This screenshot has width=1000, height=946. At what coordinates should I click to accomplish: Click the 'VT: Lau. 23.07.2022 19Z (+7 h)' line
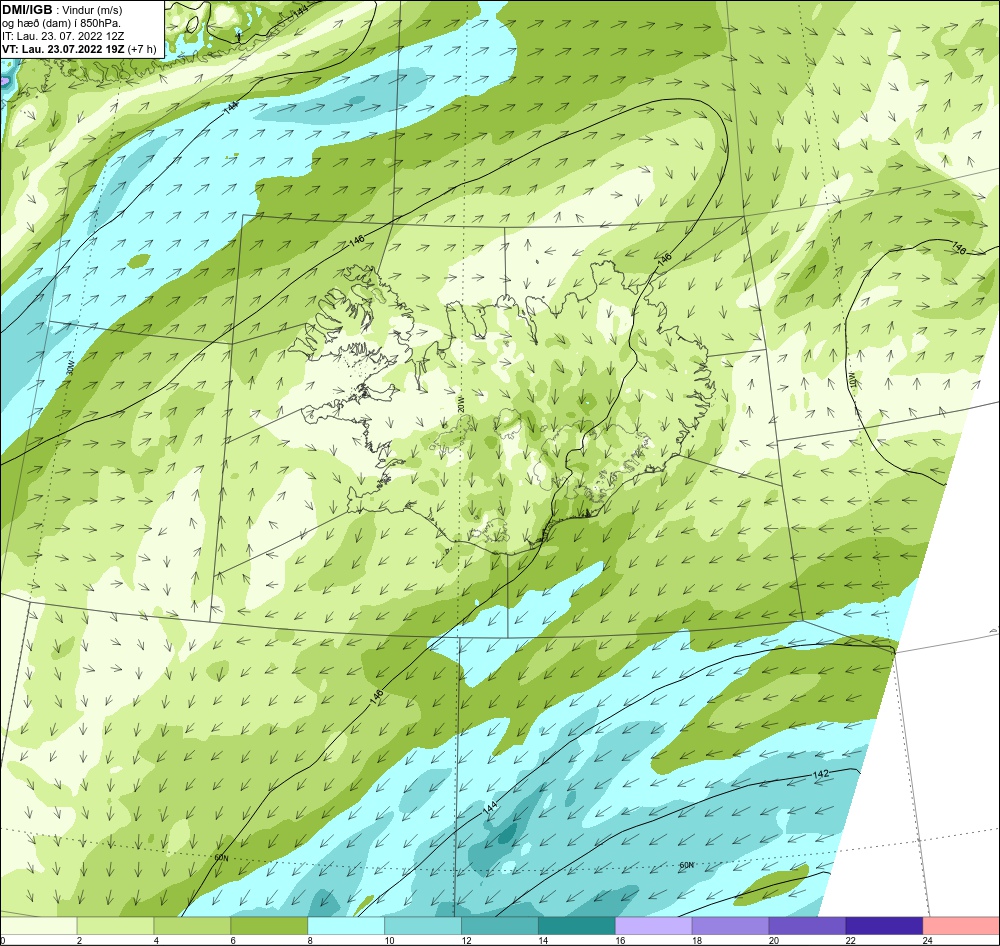[79, 49]
